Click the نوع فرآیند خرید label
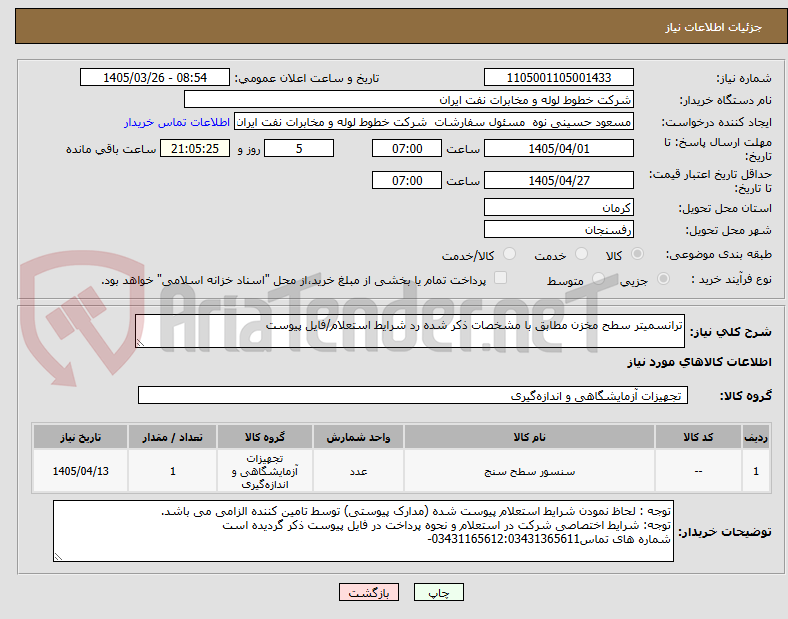 pos(732,279)
